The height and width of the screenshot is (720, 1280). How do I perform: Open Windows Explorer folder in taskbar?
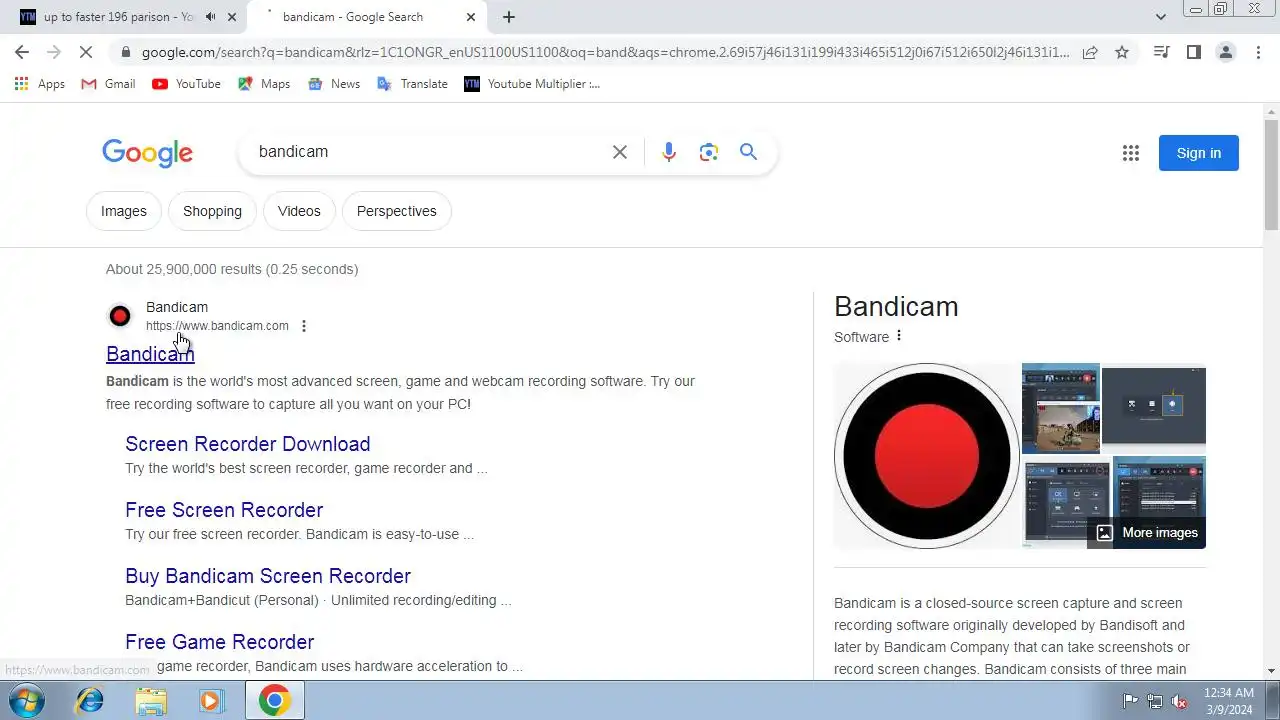[x=151, y=701]
